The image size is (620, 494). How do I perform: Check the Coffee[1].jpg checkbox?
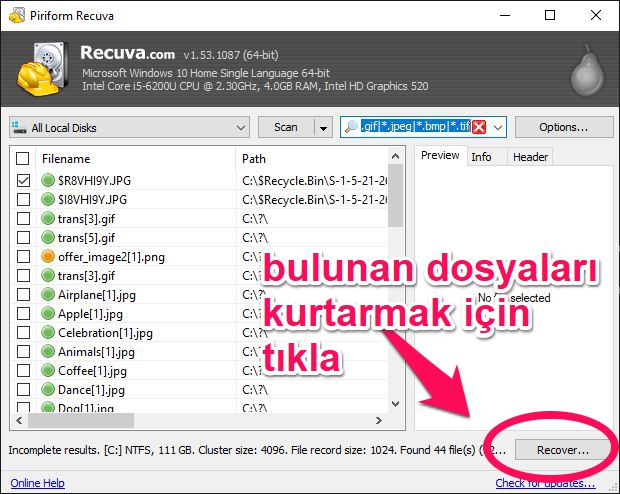tap(23, 371)
